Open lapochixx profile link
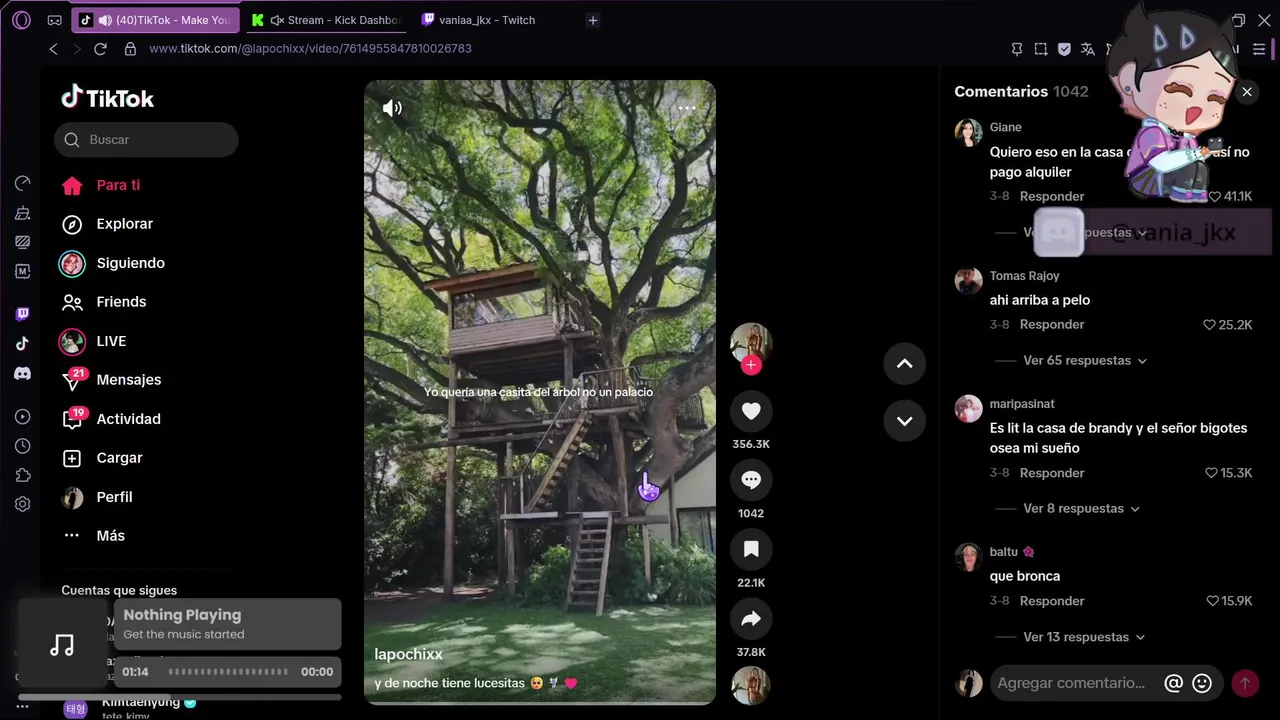This screenshot has width=1280, height=720. 408,654
